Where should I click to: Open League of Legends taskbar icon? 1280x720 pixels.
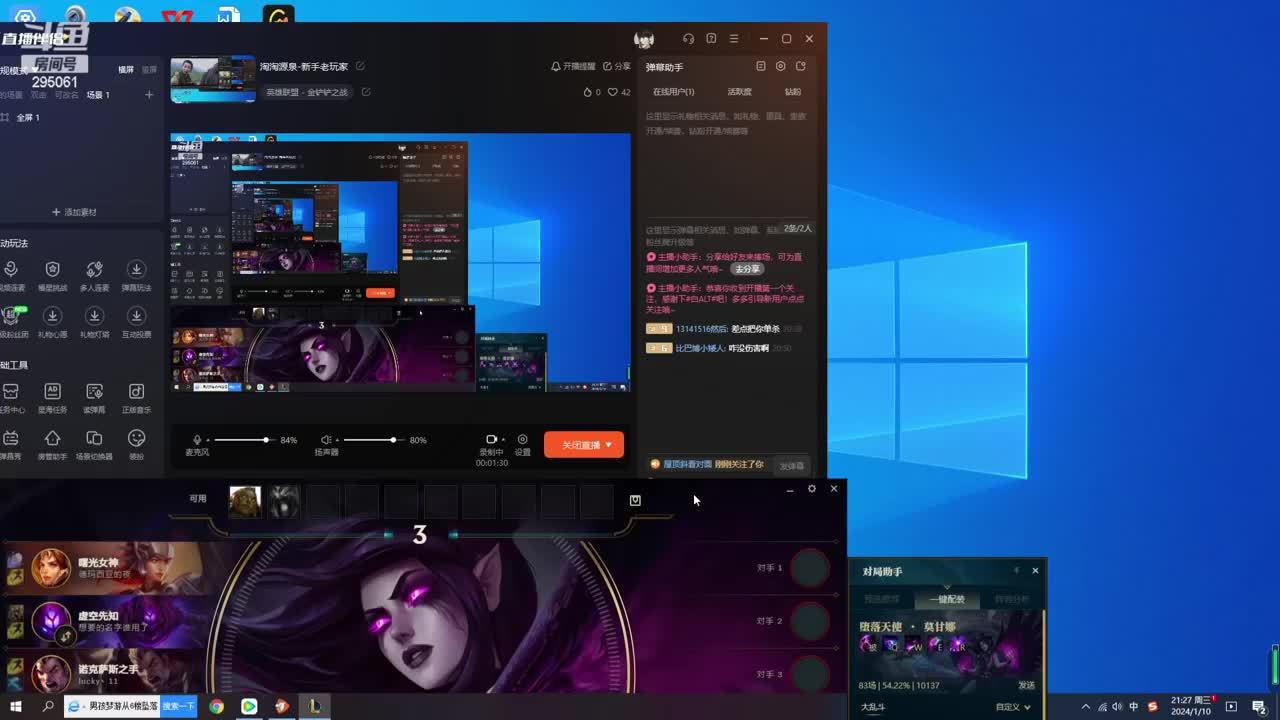tap(314, 706)
